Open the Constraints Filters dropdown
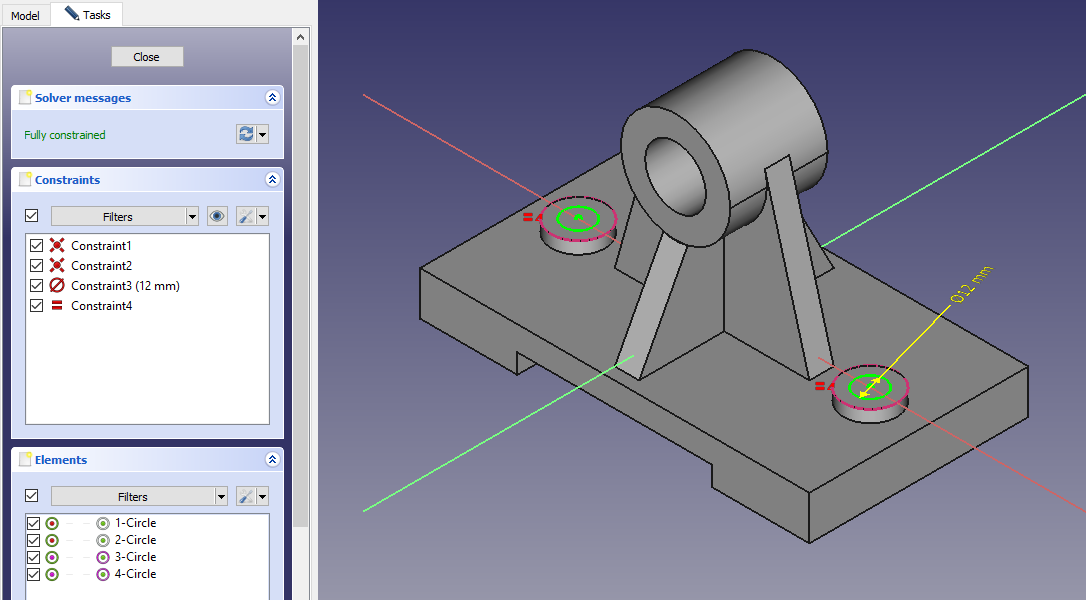The height and width of the screenshot is (600, 1086). pyautogui.click(x=125, y=216)
